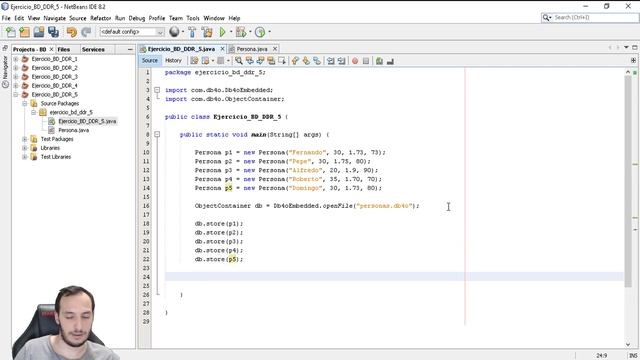The image size is (640, 360).
Task: Click the New Project toolbar icon
Action: coord(24,32)
